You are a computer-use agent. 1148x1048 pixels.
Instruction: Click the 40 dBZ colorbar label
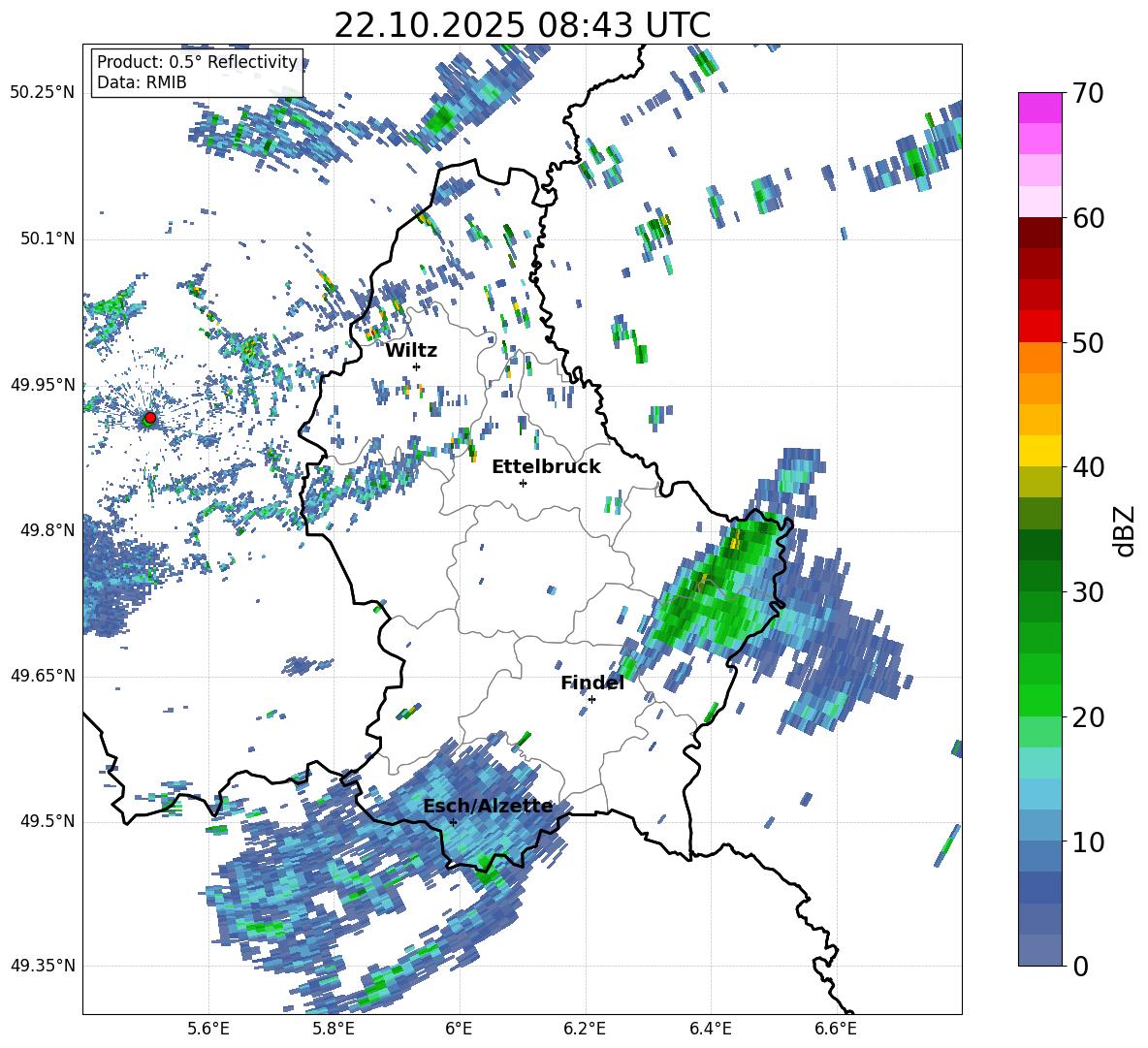click(x=1088, y=467)
